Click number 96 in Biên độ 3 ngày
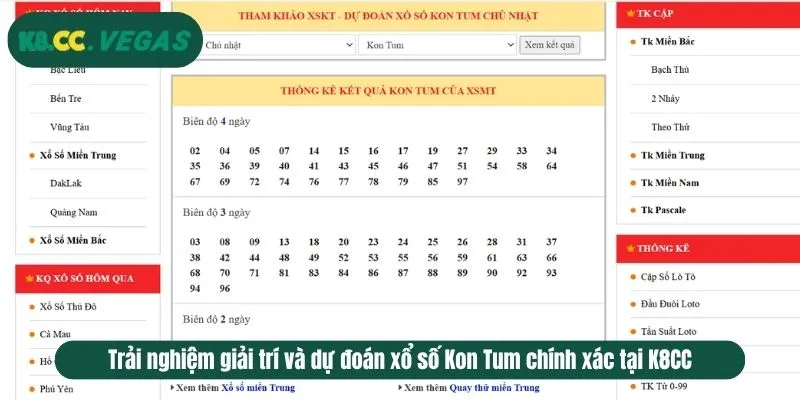Viewport: 800px width, 400px height. 224,288
